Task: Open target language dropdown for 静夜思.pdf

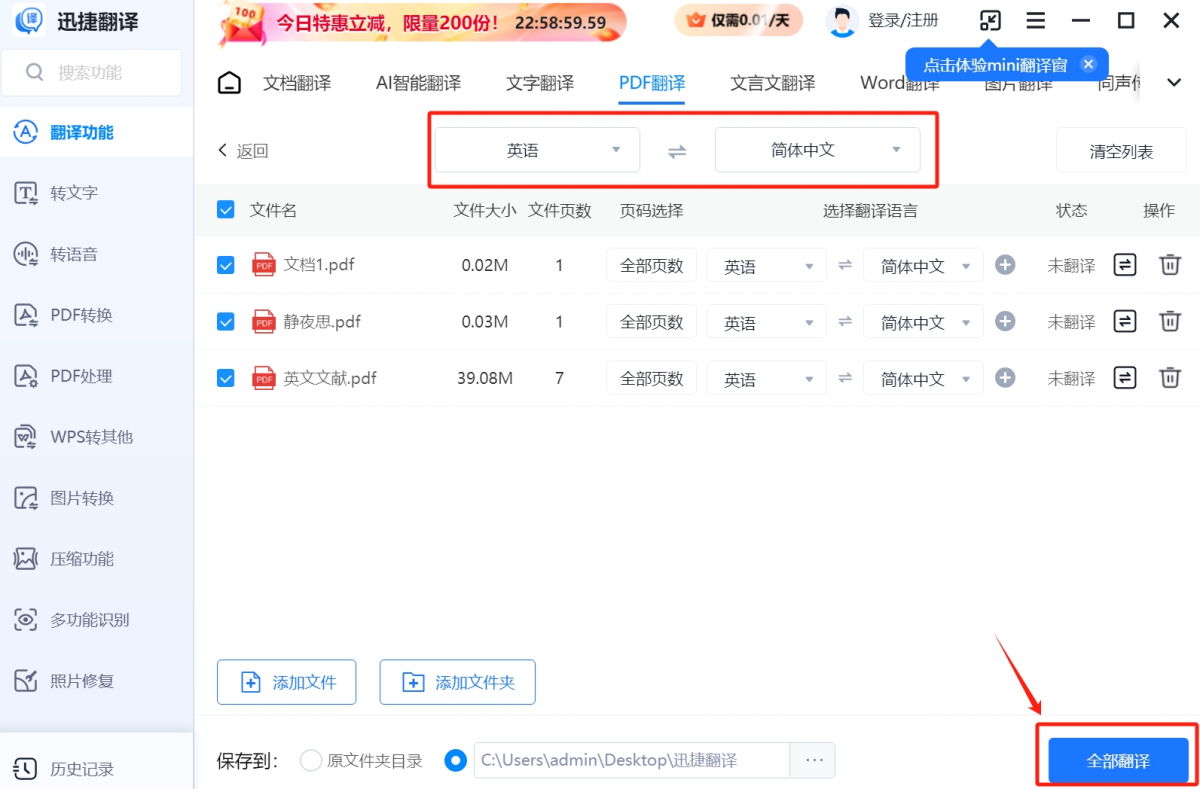Action: [x=923, y=322]
